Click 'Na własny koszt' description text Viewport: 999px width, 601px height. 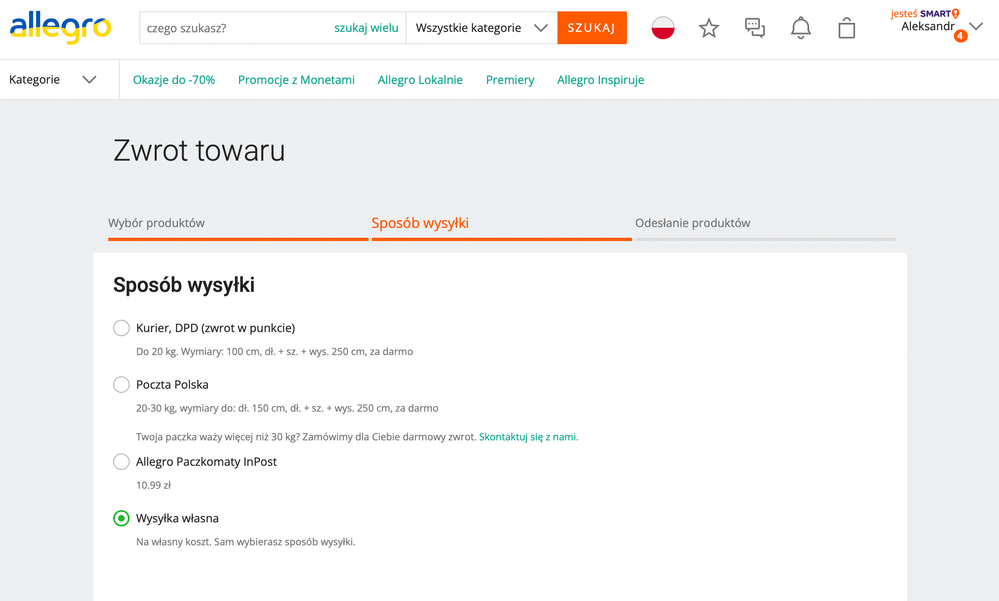[x=245, y=542]
